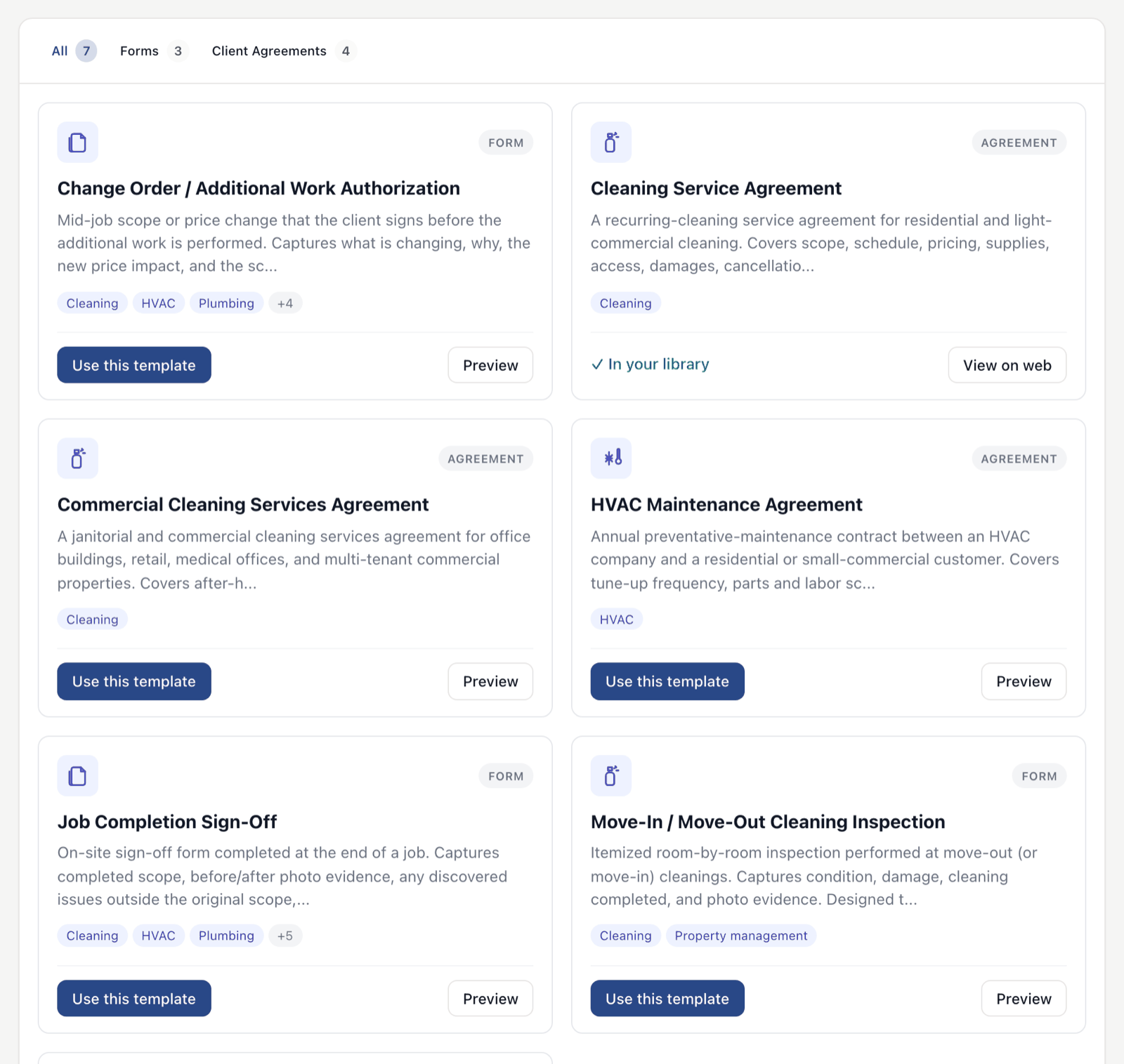The width and height of the screenshot is (1124, 1064).
Task: Preview the Change Order / Additional Work Authorization
Action: [x=490, y=365]
